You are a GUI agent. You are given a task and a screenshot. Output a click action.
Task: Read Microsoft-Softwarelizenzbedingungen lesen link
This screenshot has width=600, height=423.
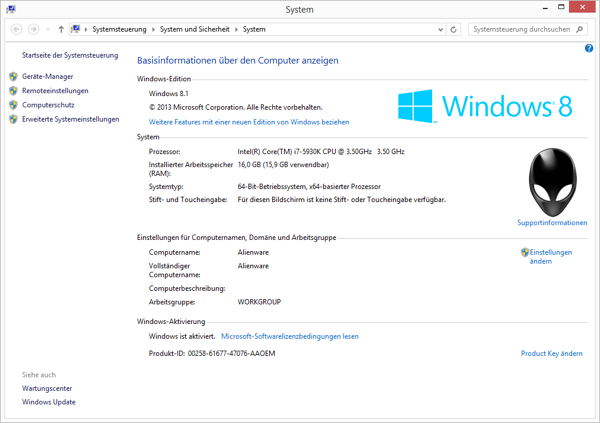pos(290,336)
